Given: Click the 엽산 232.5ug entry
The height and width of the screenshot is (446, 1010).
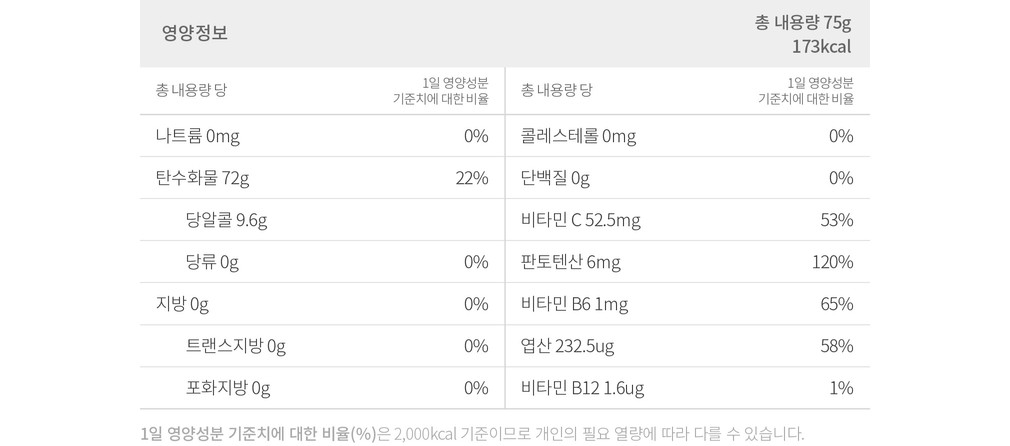Looking at the screenshot, I should [568, 346].
